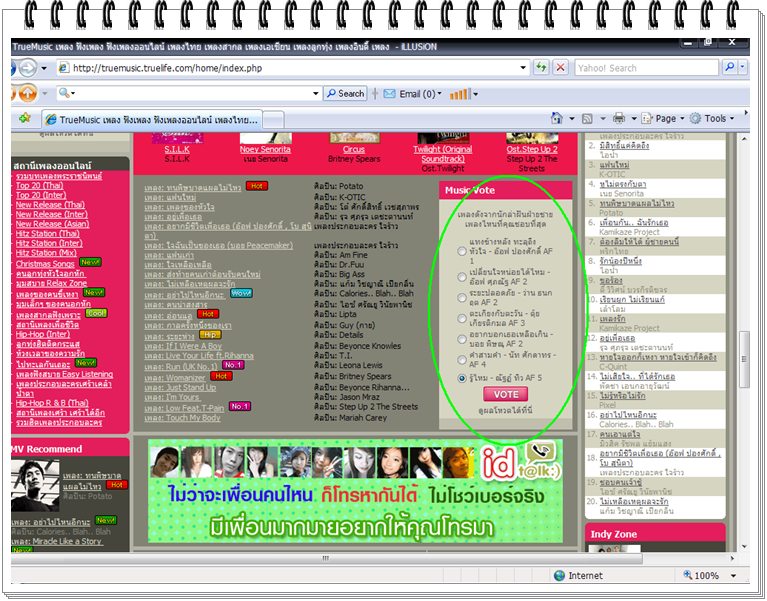Open the zoom 100% dropdown arrow

click(733, 576)
